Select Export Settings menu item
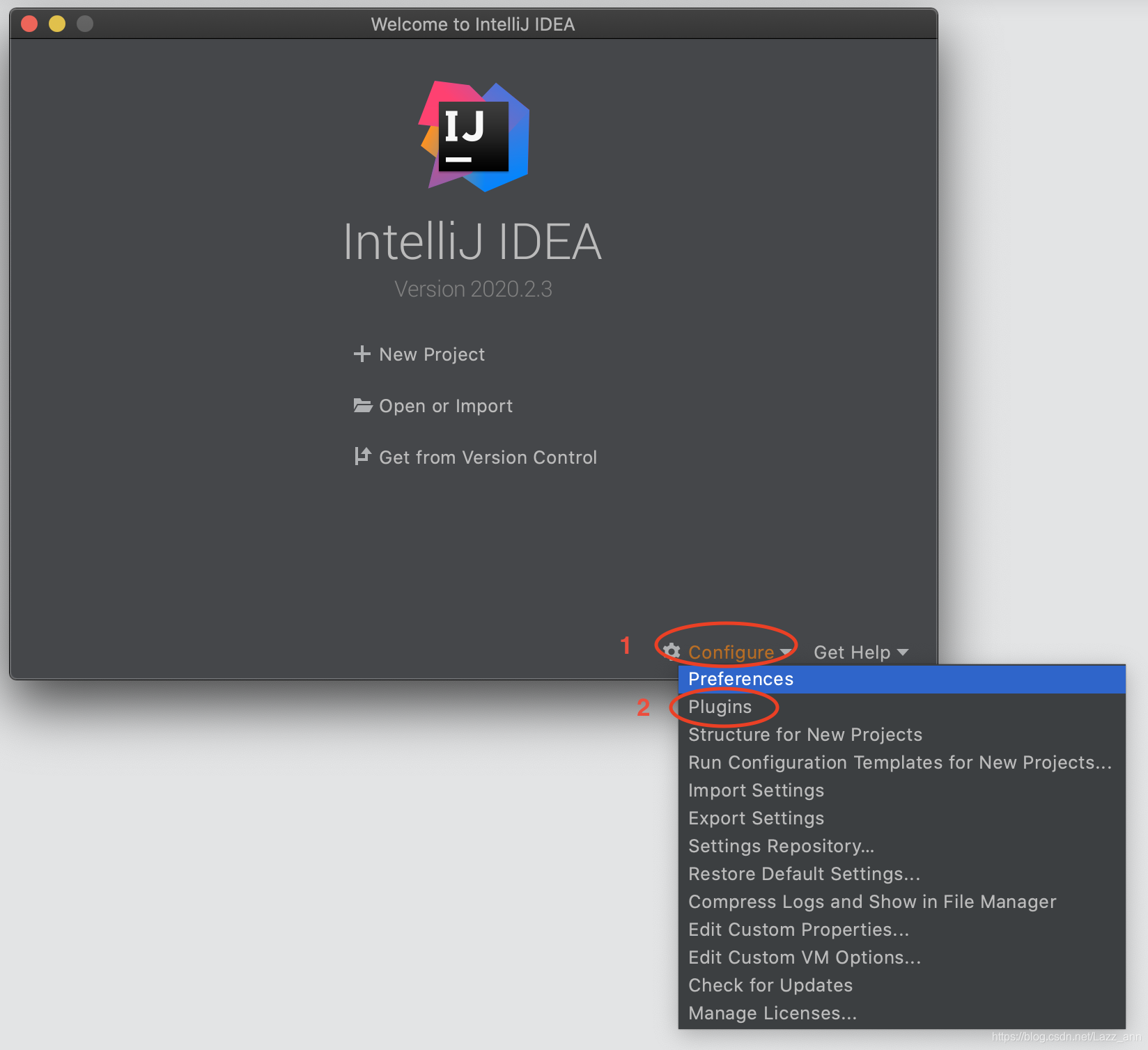This screenshot has height=1050, width=1148. (902, 818)
